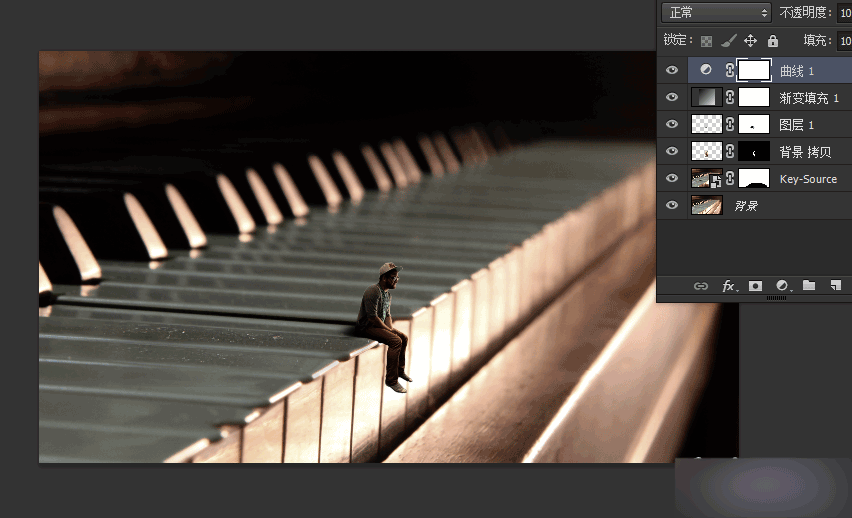Image resolution: width=852 pixels, height=518 pixels.
Task: Toggle mask link icon on 曲线 1
Action: coord(730,70)
